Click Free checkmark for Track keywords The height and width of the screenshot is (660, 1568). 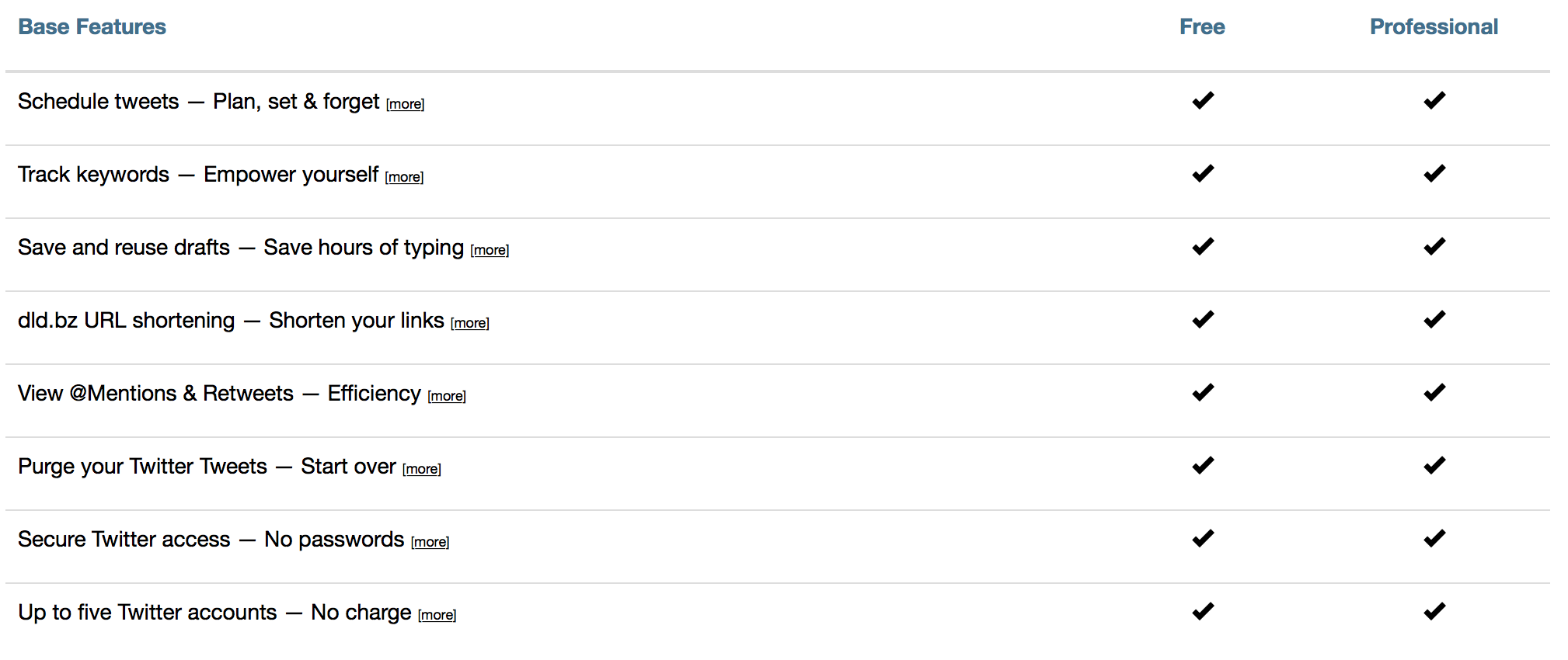pyautogui.click(x=1203, y=173)
